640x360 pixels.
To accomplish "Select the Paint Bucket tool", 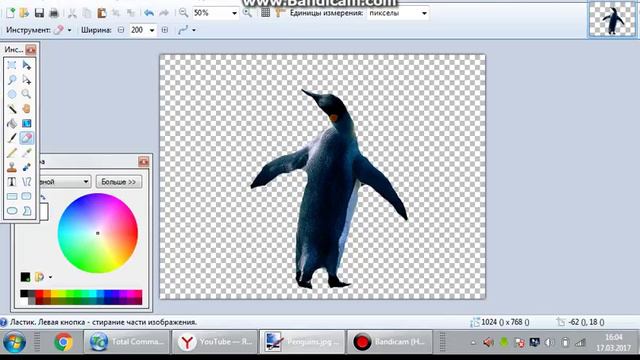I will [12, 123].
